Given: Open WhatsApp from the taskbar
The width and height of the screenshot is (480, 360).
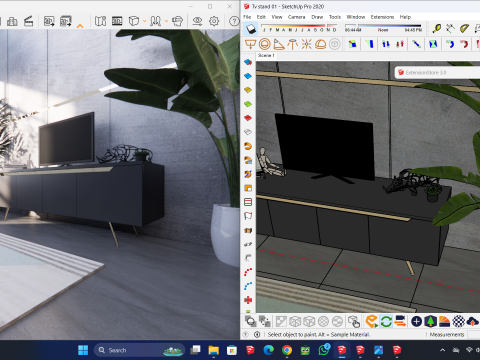Looking at the screenshot, I should (x=323, y=350).
